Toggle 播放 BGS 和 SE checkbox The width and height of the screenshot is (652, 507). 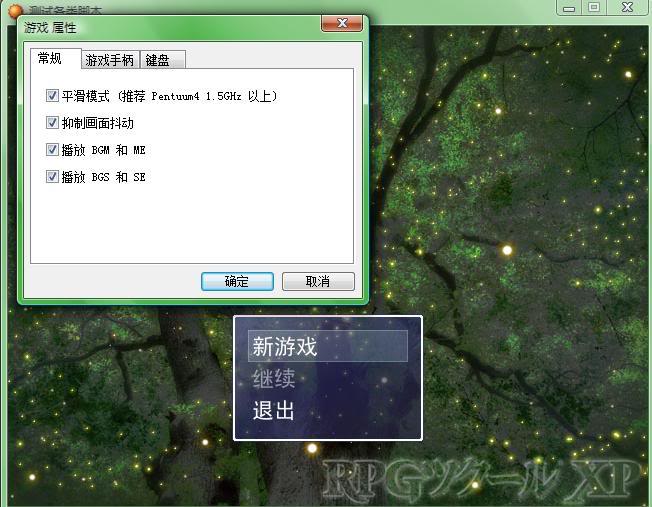(52, 177)
